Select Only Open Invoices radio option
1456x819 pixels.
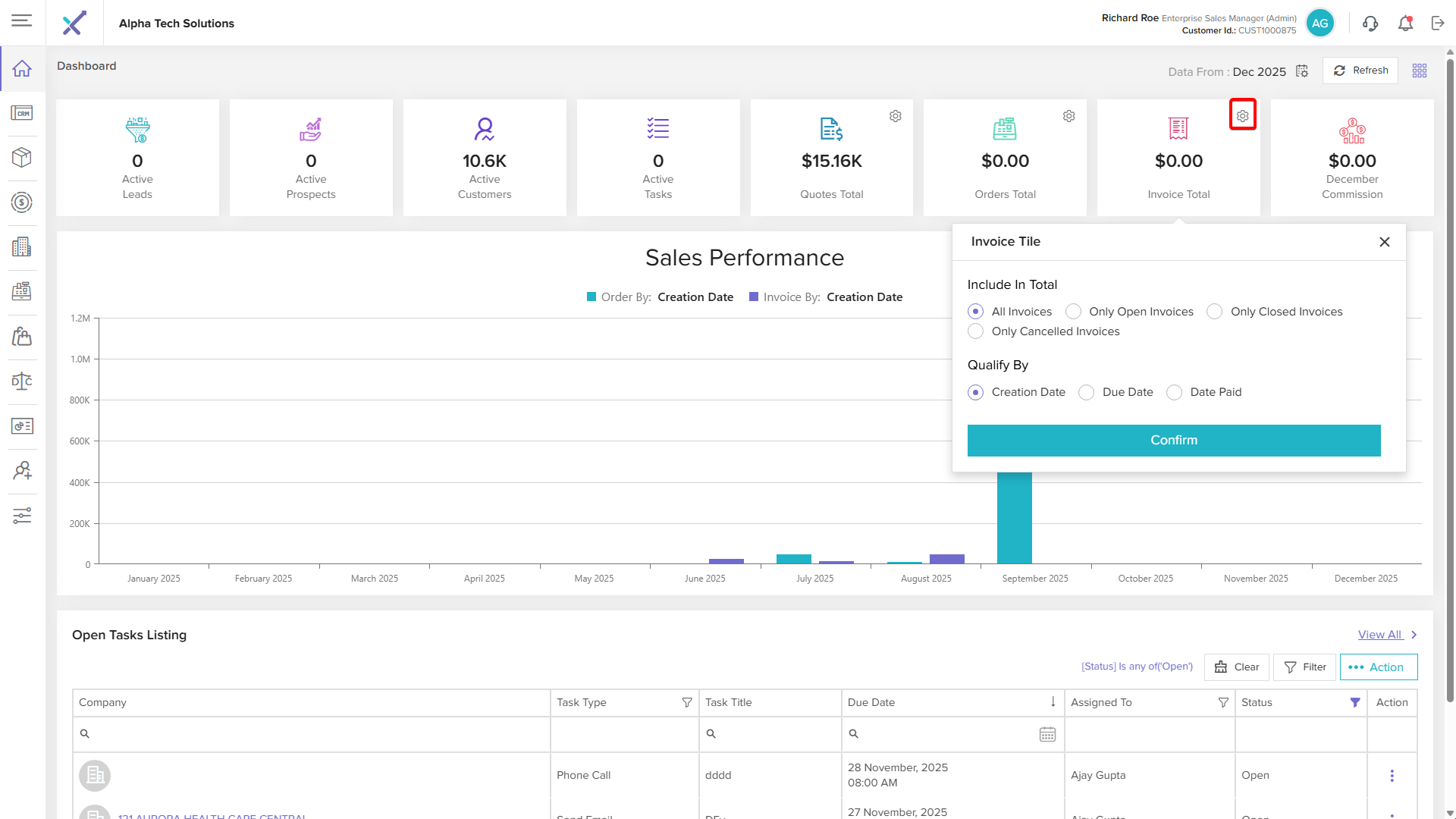tap(1073, 312)
